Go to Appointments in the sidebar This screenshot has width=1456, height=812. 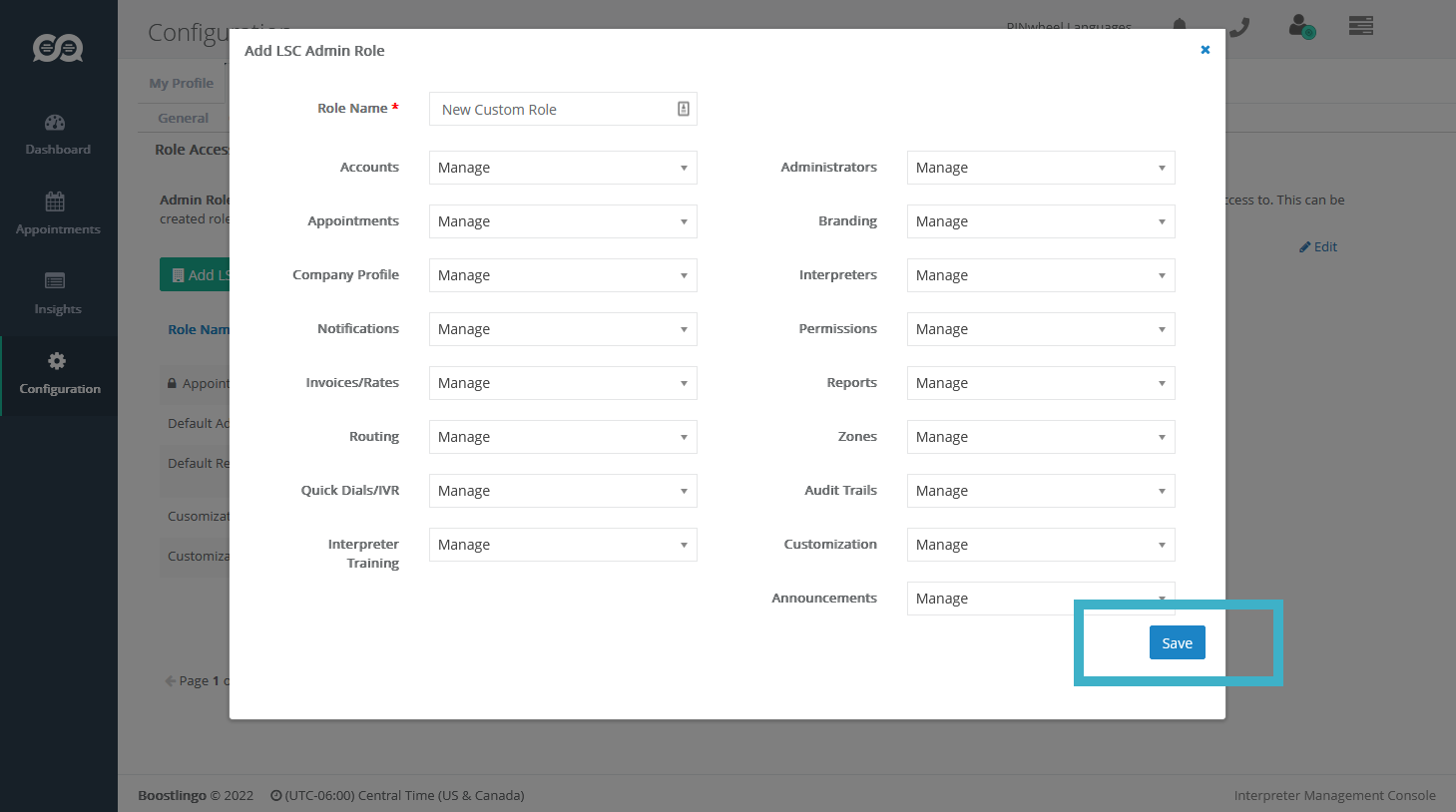(x=57, y=213)
